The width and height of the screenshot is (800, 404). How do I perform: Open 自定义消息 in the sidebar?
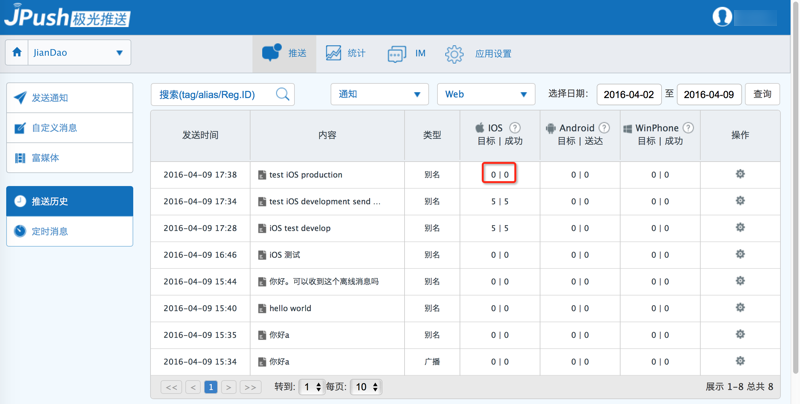point(69,128)
